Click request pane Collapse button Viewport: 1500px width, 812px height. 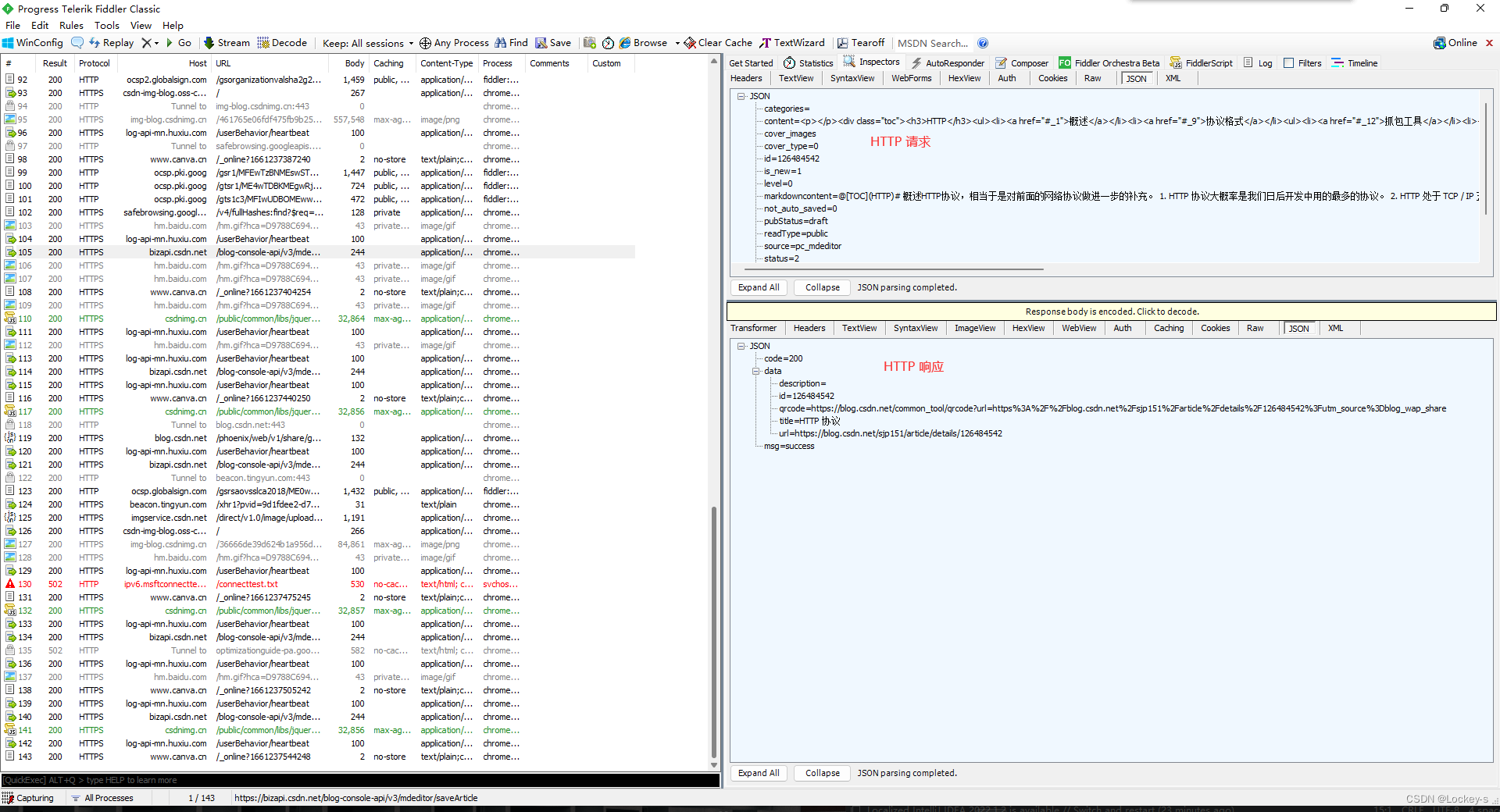[823, 287]
